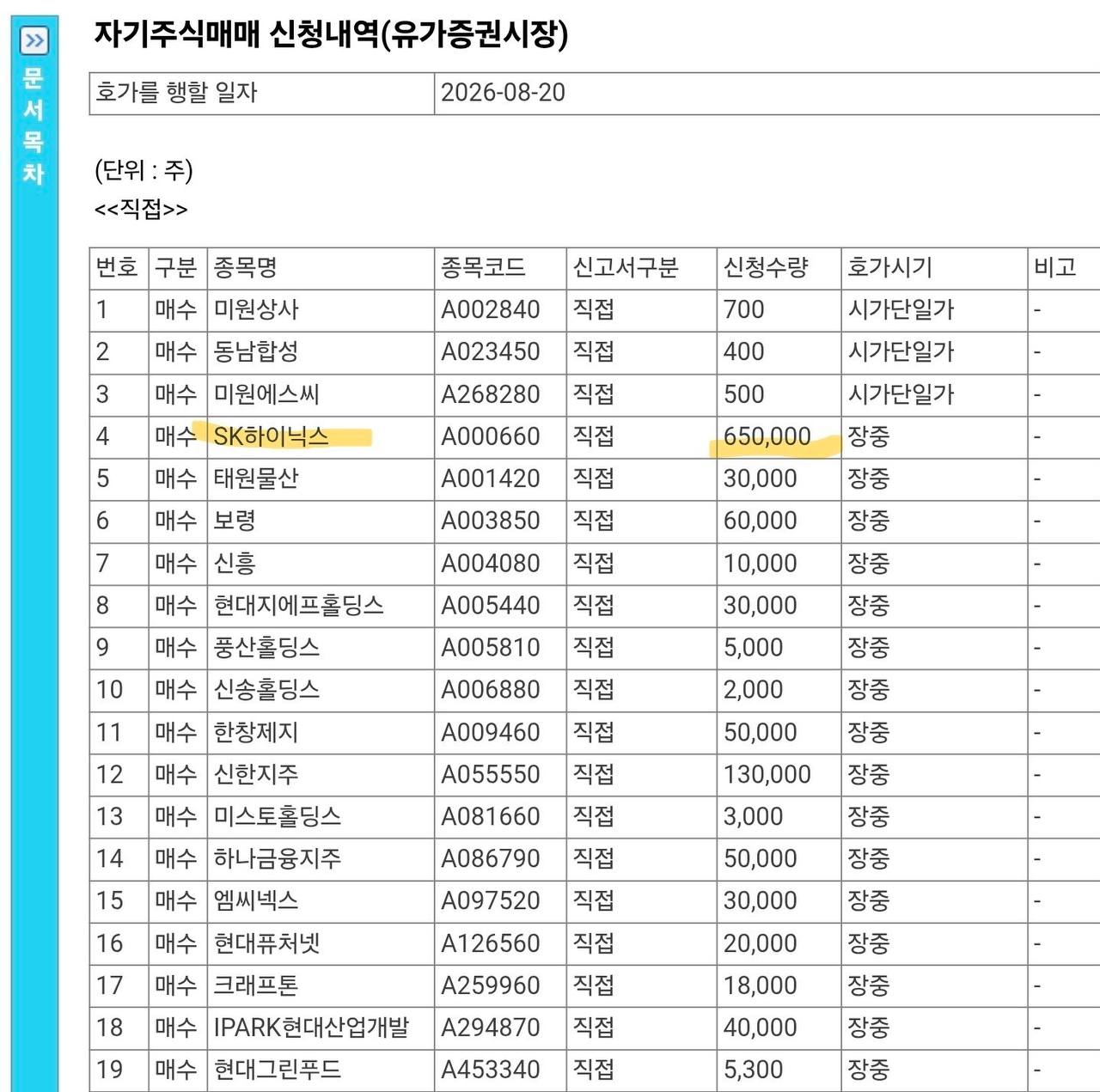Expand the document outline with the double-chevron icon
Screen dimensions: 1100x1092
click(x=34, y=40)
